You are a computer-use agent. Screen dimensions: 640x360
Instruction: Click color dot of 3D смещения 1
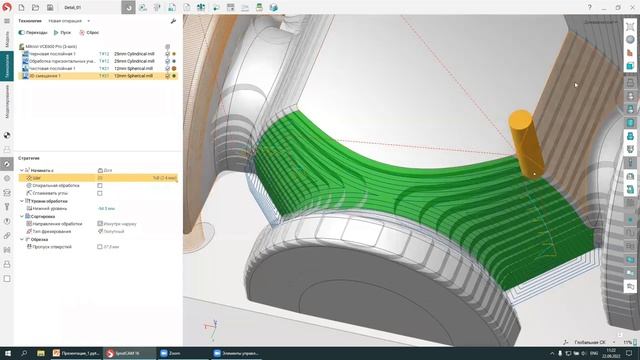click(174, 76)
